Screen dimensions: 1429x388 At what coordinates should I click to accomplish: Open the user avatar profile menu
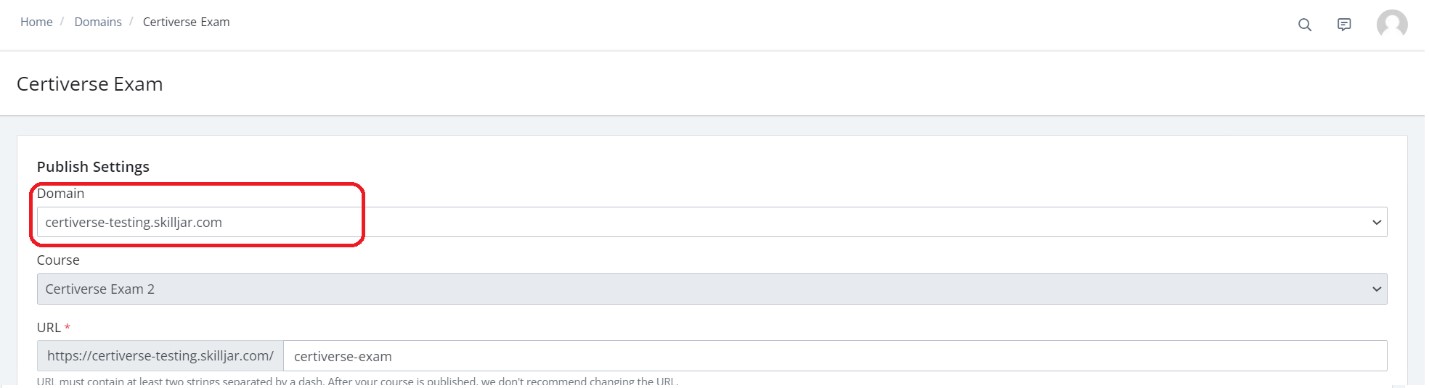pyautogui.click(x=1392, y=25)
